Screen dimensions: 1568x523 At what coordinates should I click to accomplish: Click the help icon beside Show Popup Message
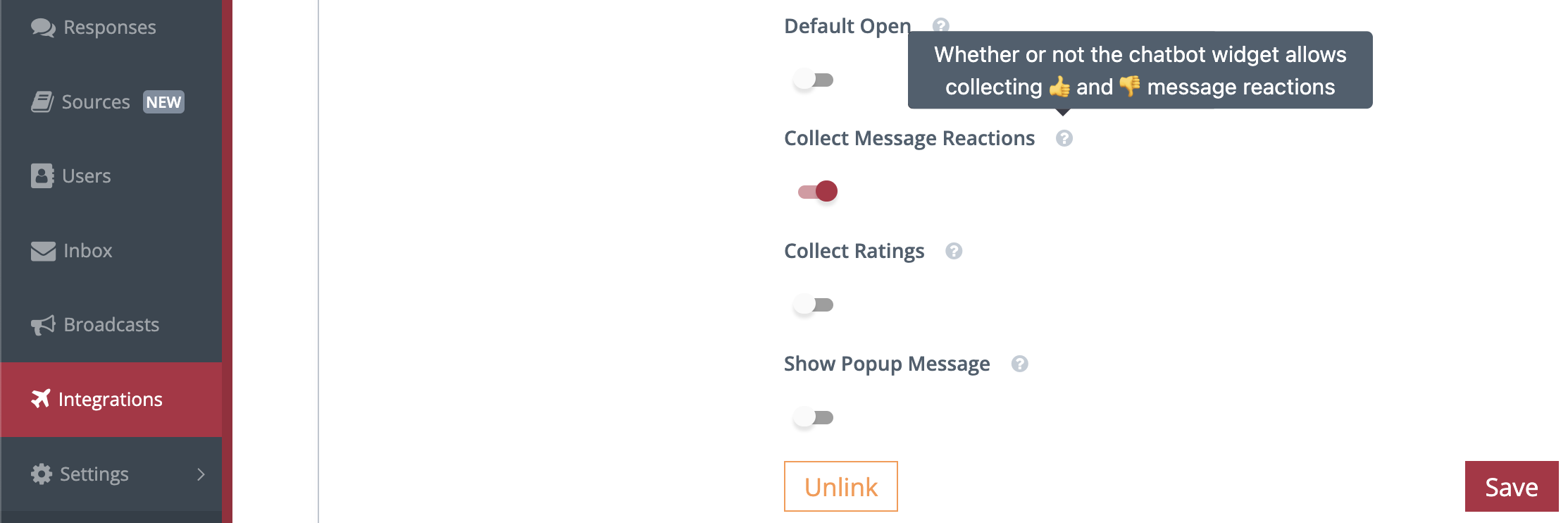(1019, 364)
